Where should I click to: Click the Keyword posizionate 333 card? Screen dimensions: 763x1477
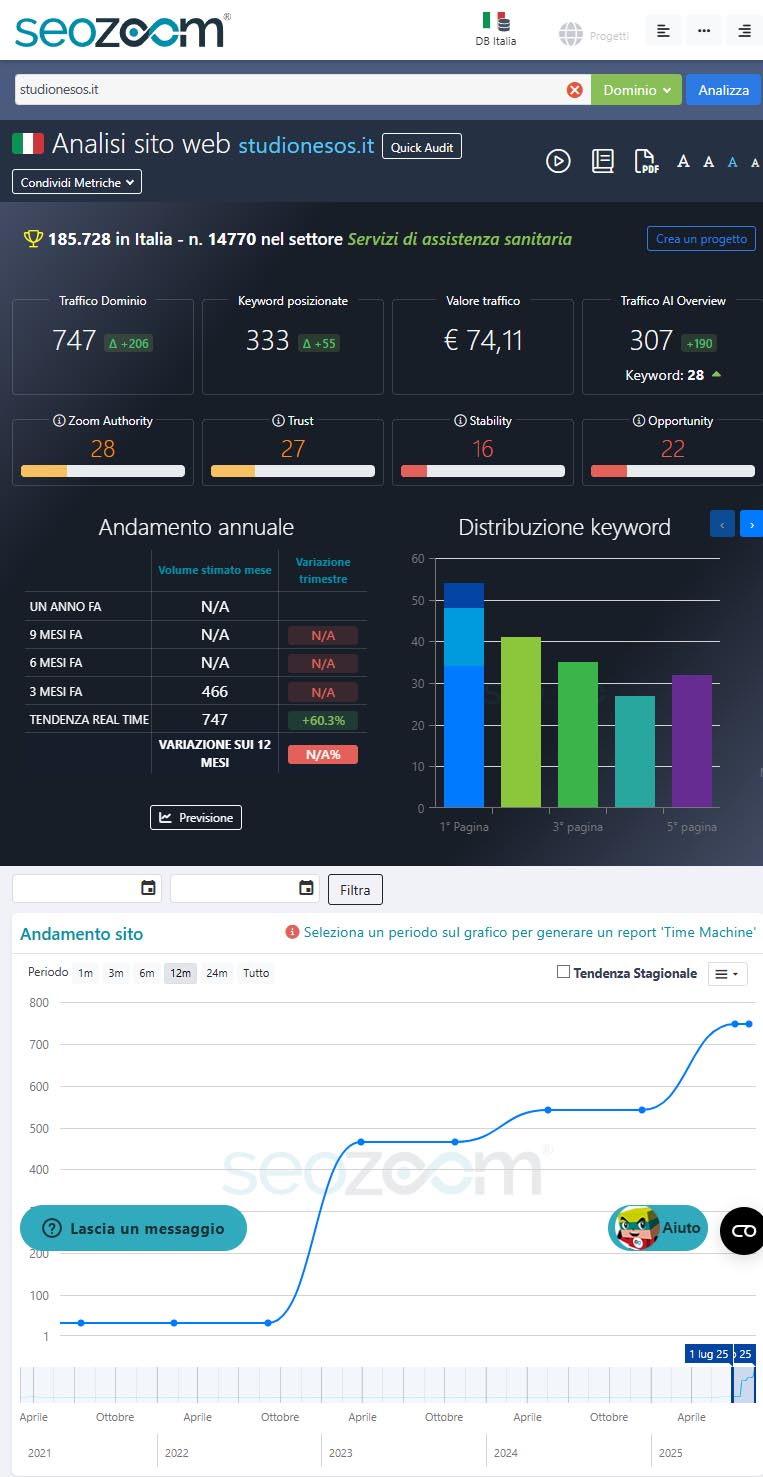pyautogui.click(x=292, y=346)
